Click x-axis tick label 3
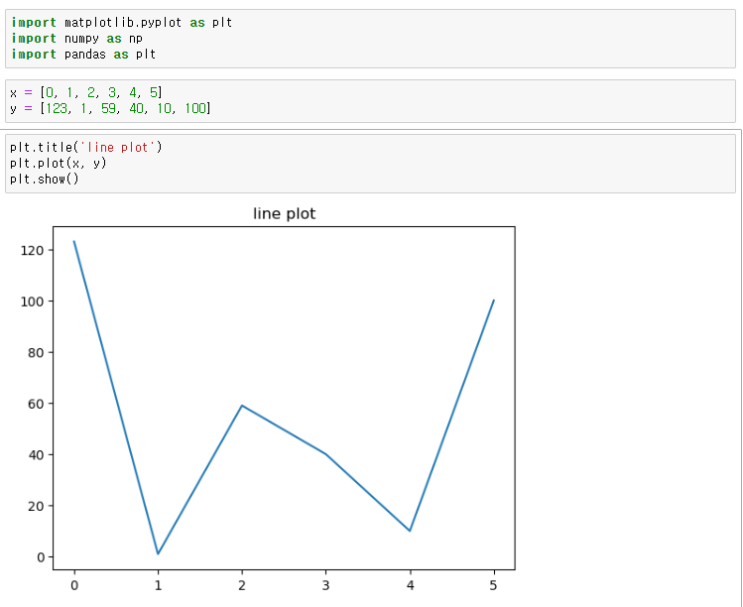Screen dimensions: 743x607 (326, 586)
